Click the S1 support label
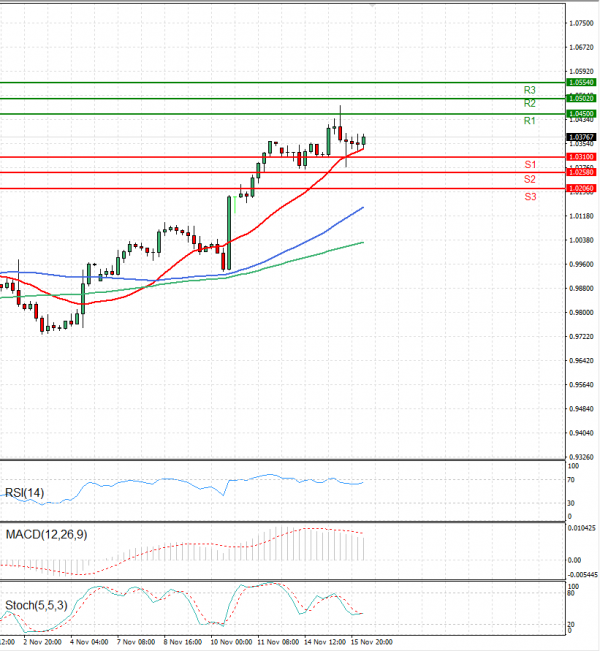This screenshot has width=600, height=651. coord(530,165)
